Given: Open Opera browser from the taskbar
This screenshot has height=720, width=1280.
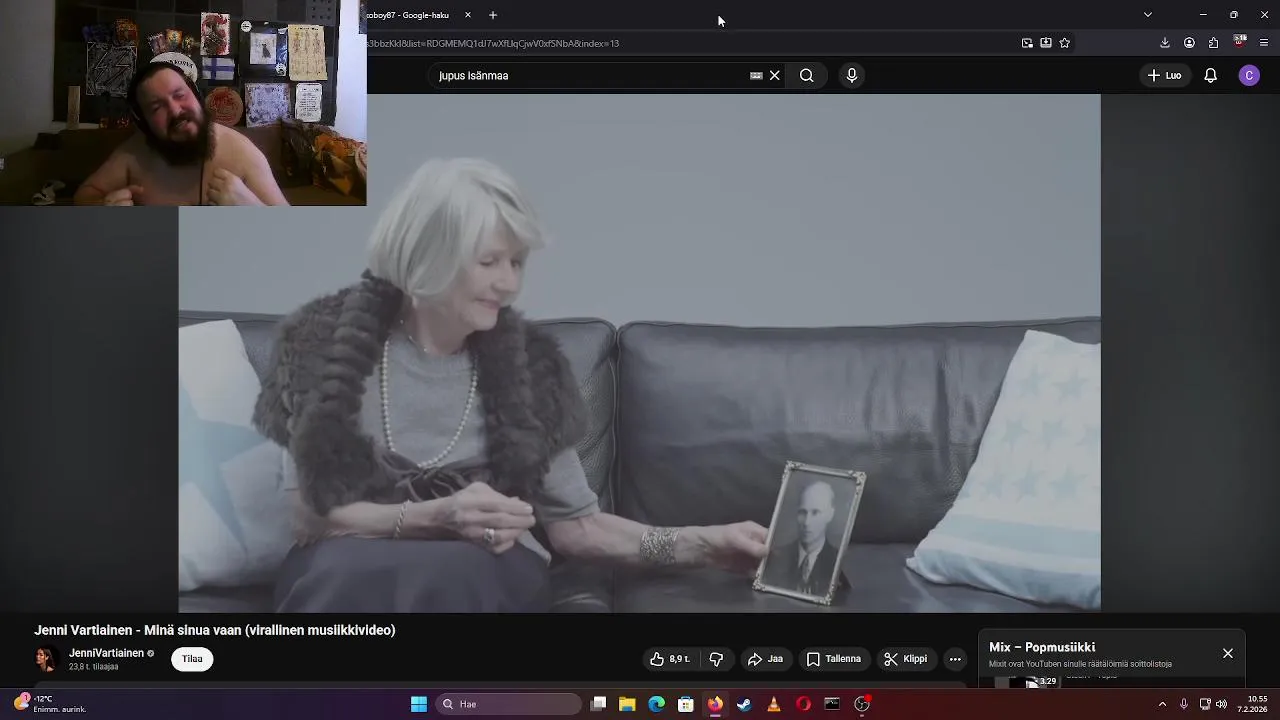Looking at the screenshot, I should [803, 704].
